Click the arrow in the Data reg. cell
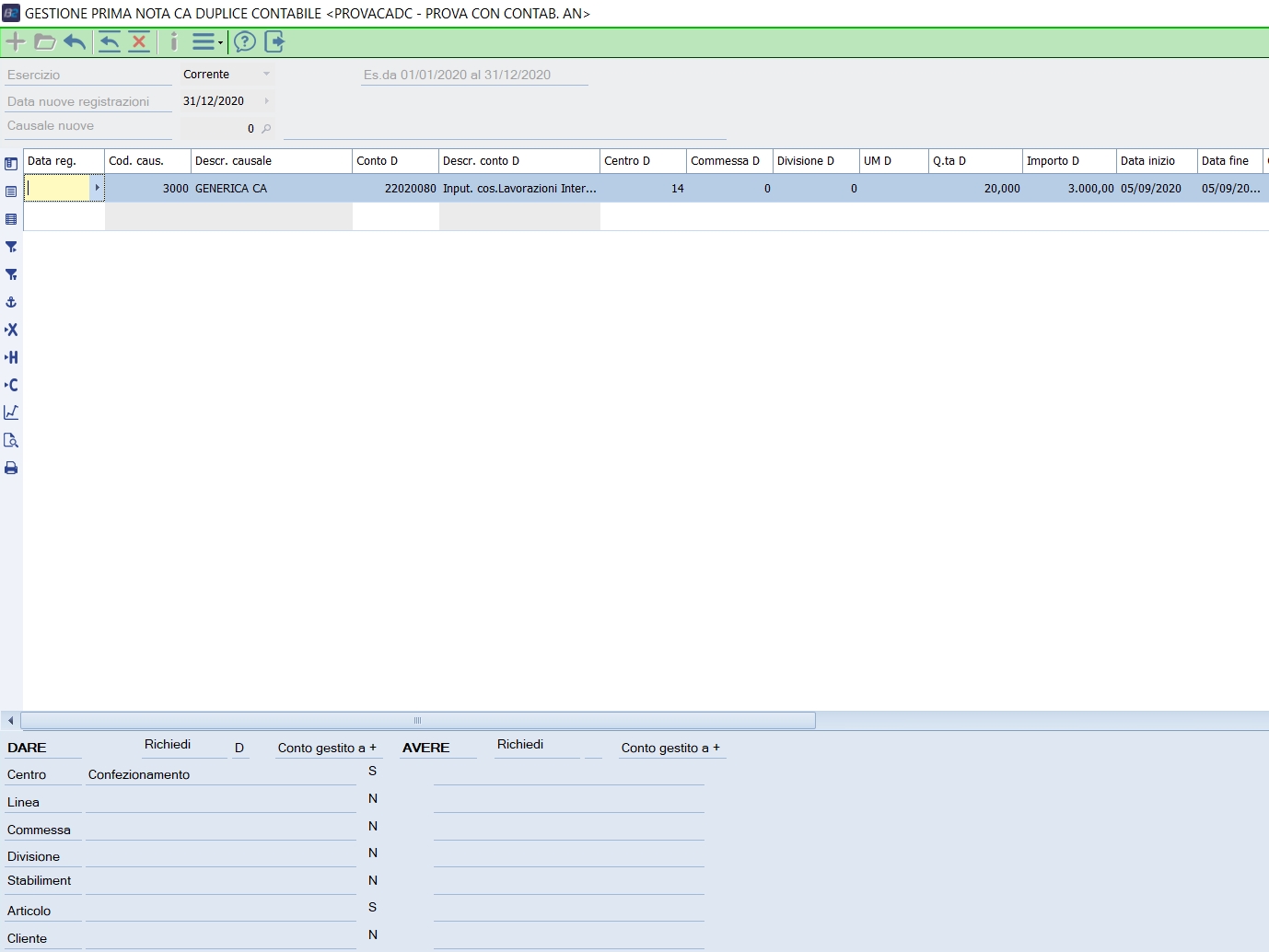 coord(97,188)
